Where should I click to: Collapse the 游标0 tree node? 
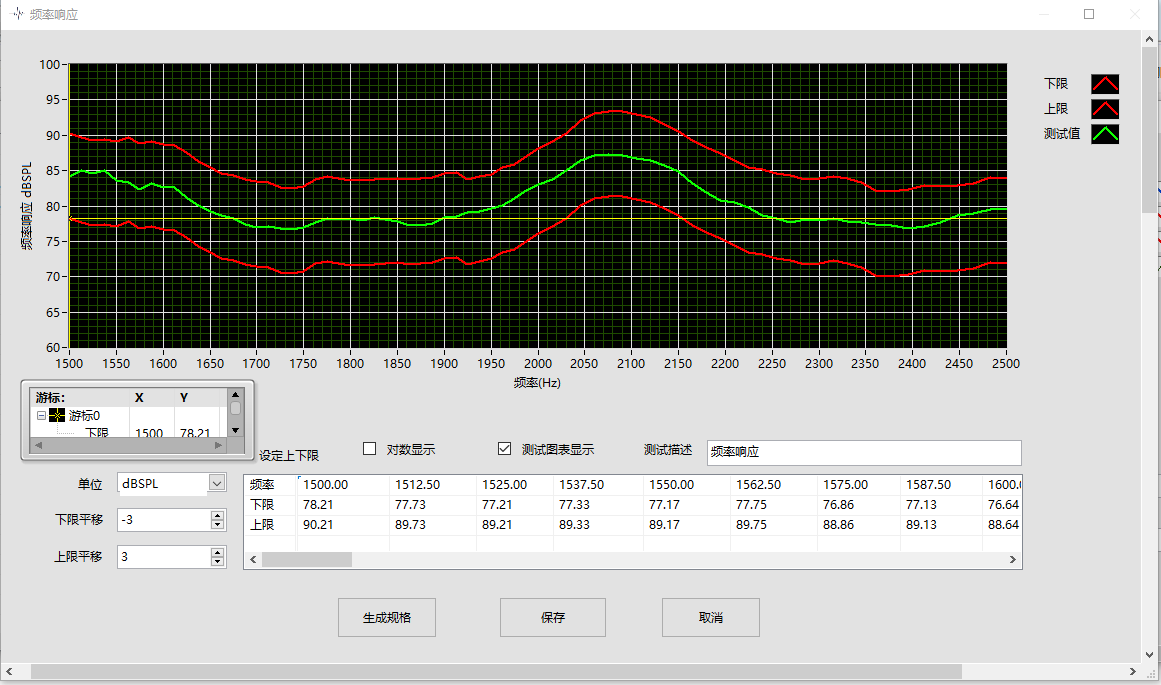[x=41, y=415]
